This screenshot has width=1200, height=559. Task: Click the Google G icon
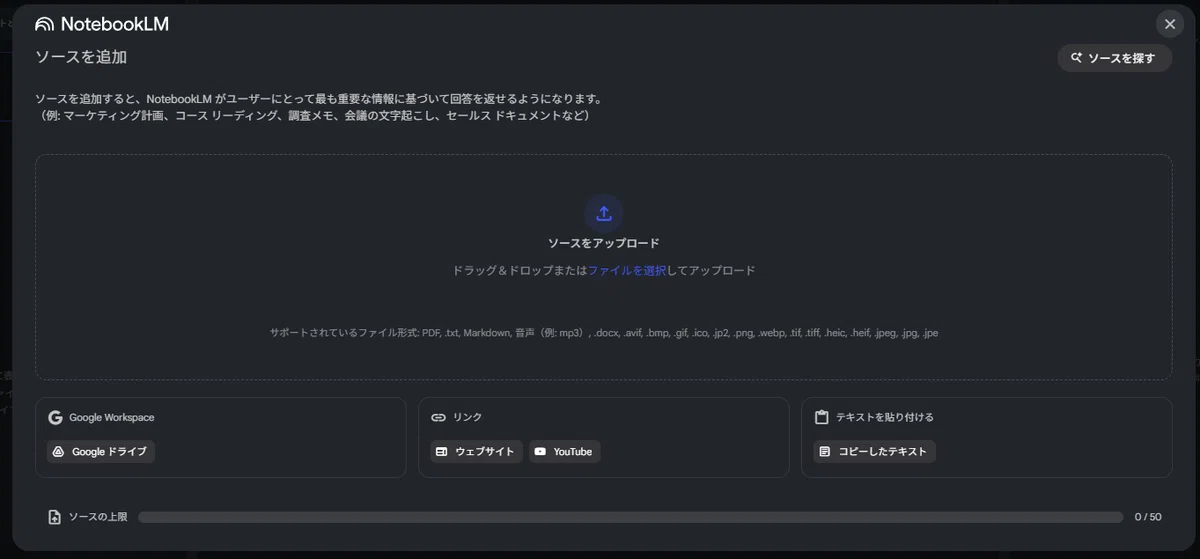(55, 418)
